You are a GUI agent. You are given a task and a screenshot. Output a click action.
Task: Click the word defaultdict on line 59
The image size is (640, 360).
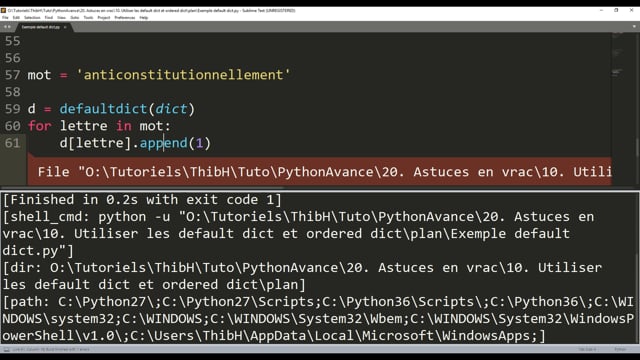point(103,109)
